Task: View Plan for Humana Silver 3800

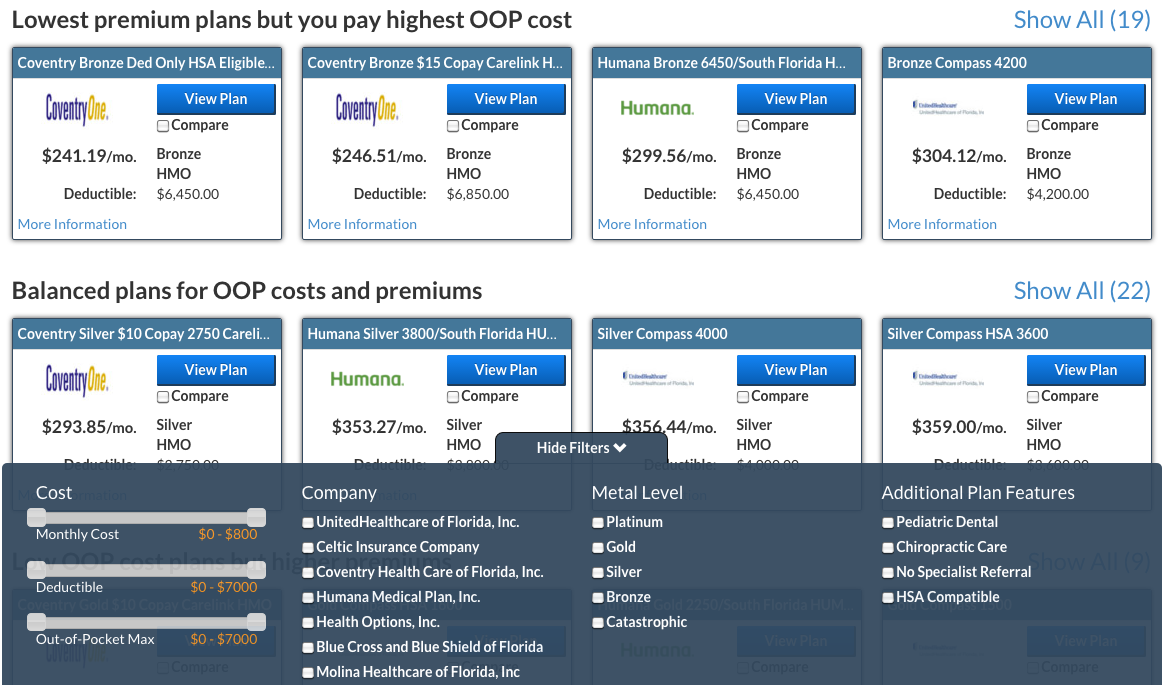Action: coord(506,370)
